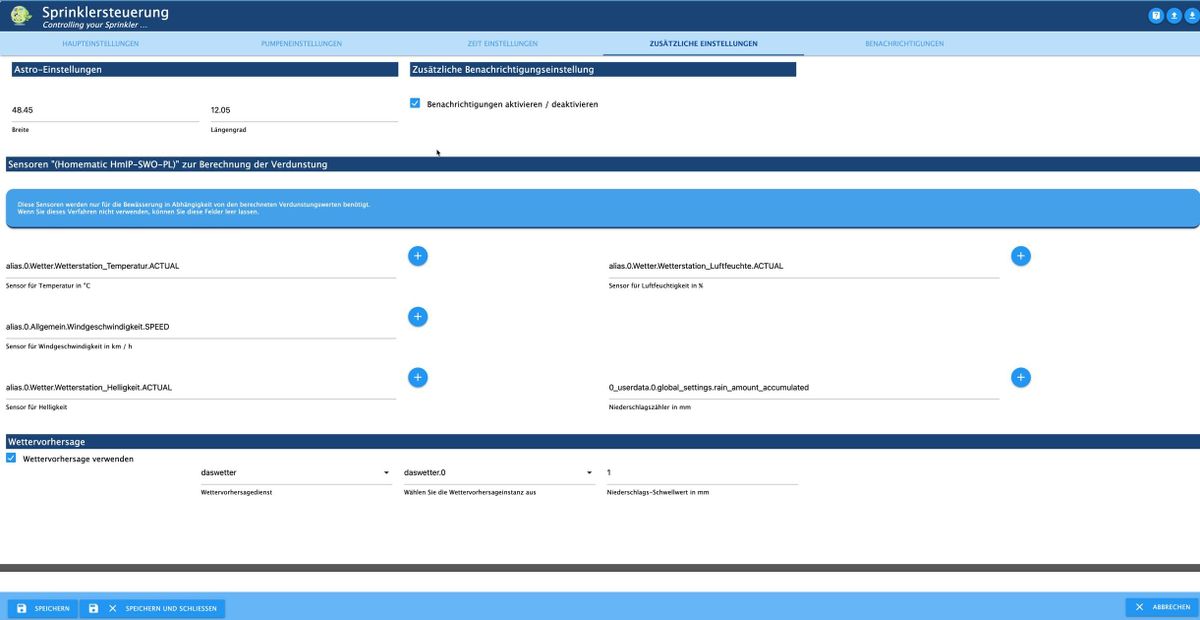Switch to Zeit Einstellungen tab

coord(502,43)
